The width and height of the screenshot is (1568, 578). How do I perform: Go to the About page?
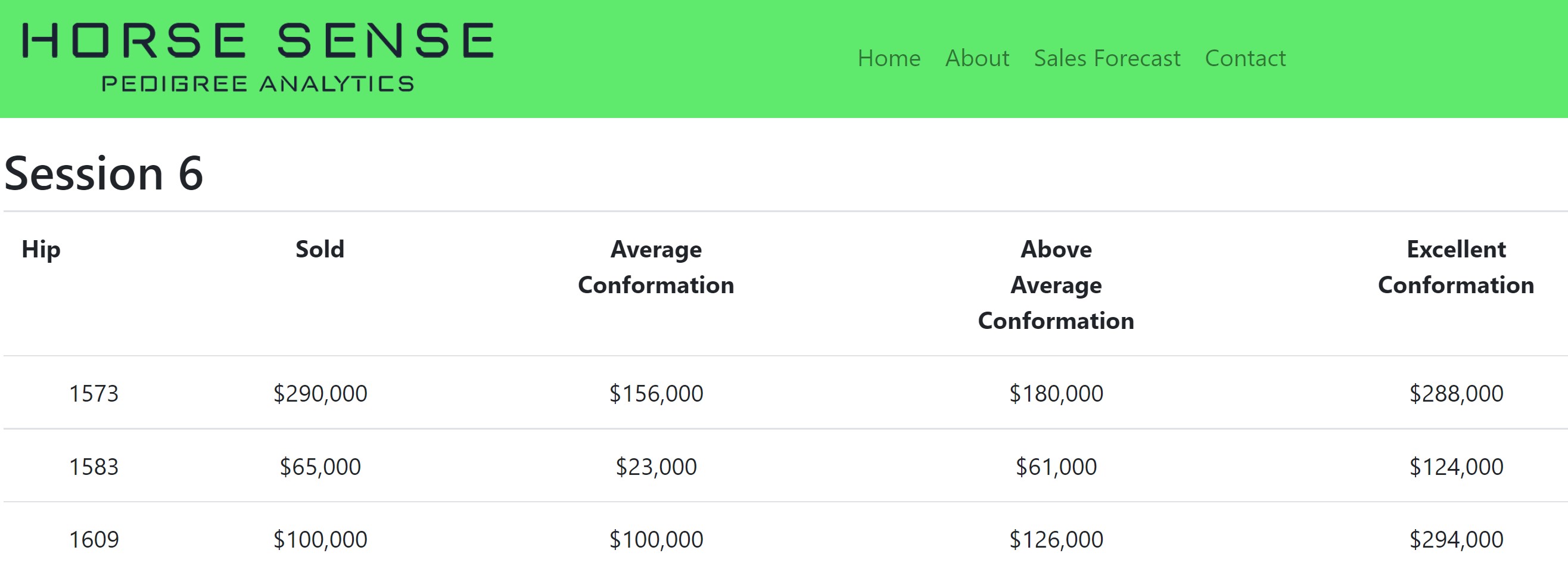pos(977,58)
